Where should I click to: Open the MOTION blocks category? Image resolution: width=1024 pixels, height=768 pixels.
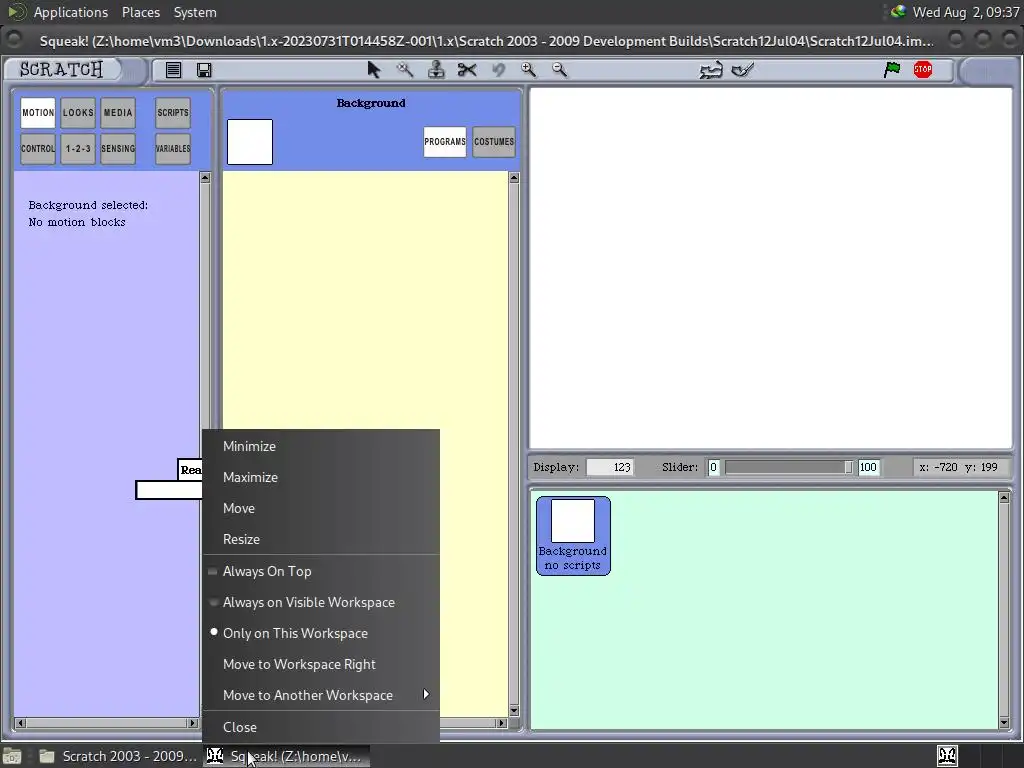(38, 112)
